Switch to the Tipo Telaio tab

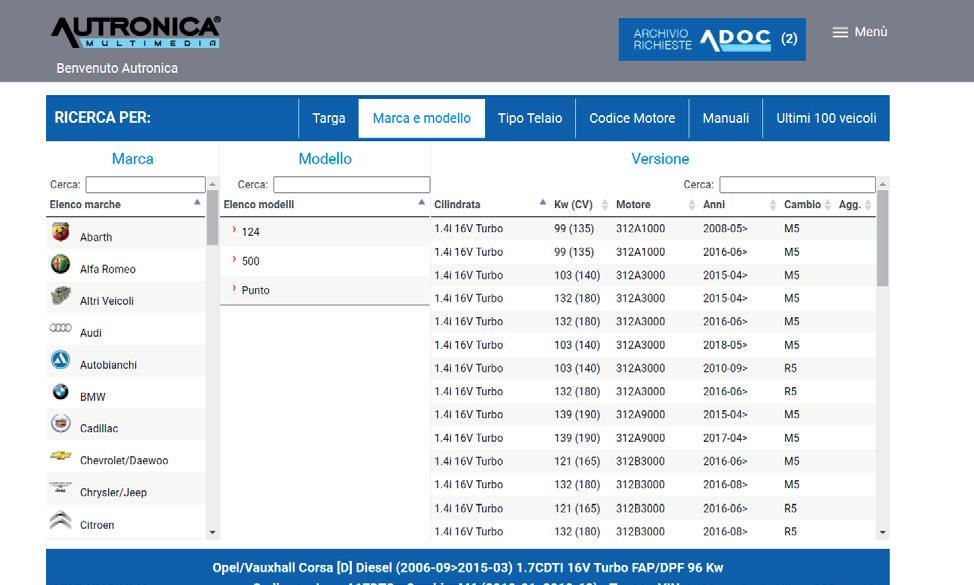(530, 118)
